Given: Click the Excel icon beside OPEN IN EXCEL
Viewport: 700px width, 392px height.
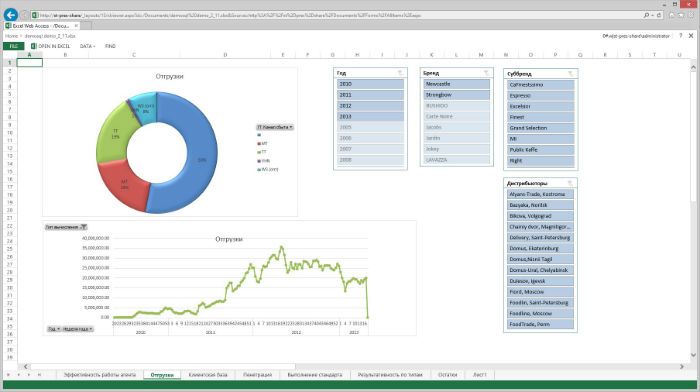Looking at the screenshot, I should coord(33,46).
